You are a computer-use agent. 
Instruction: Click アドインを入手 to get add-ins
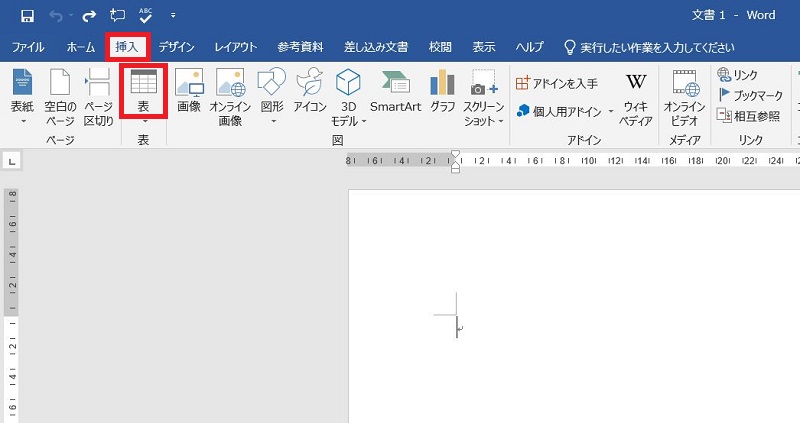557,83
